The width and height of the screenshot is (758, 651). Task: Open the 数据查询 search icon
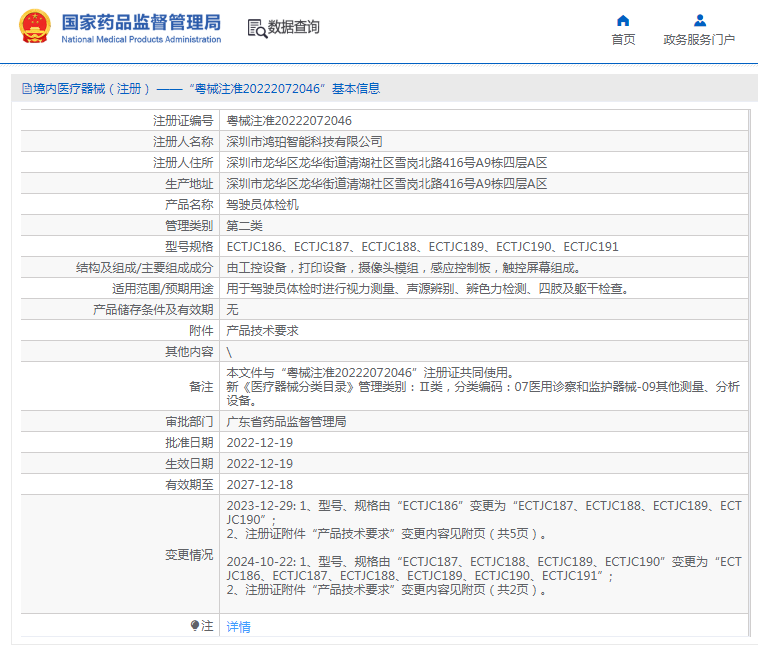[257, 29]
